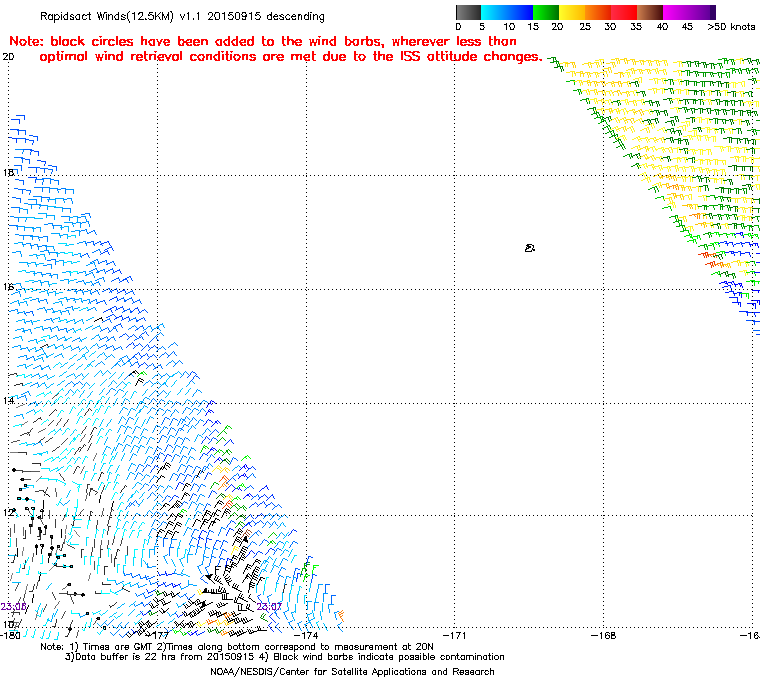
Task: Click the '-174' longitude axis label
Action: click(307, 635)
